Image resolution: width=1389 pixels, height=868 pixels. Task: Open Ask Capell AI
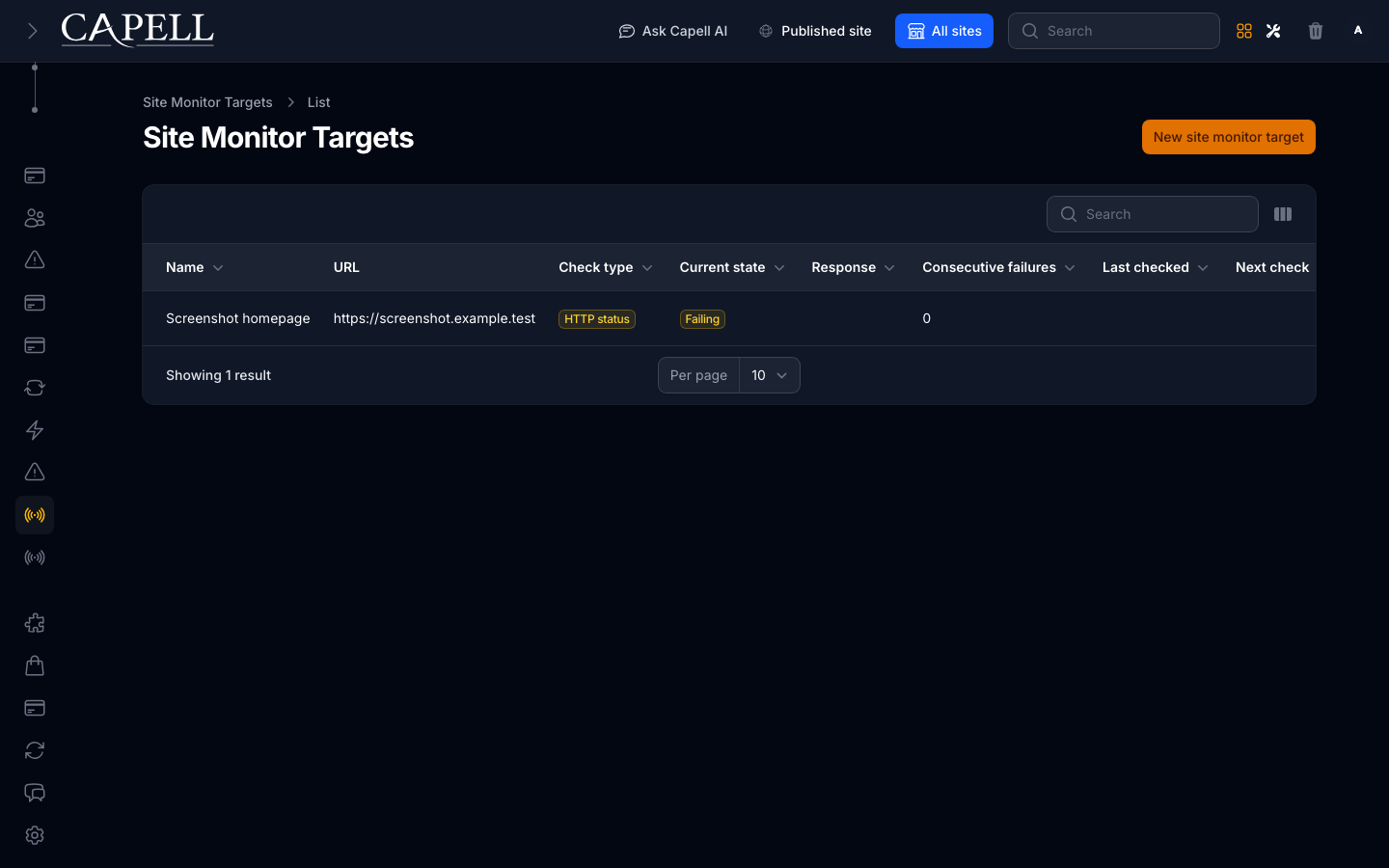pos(673,31)
